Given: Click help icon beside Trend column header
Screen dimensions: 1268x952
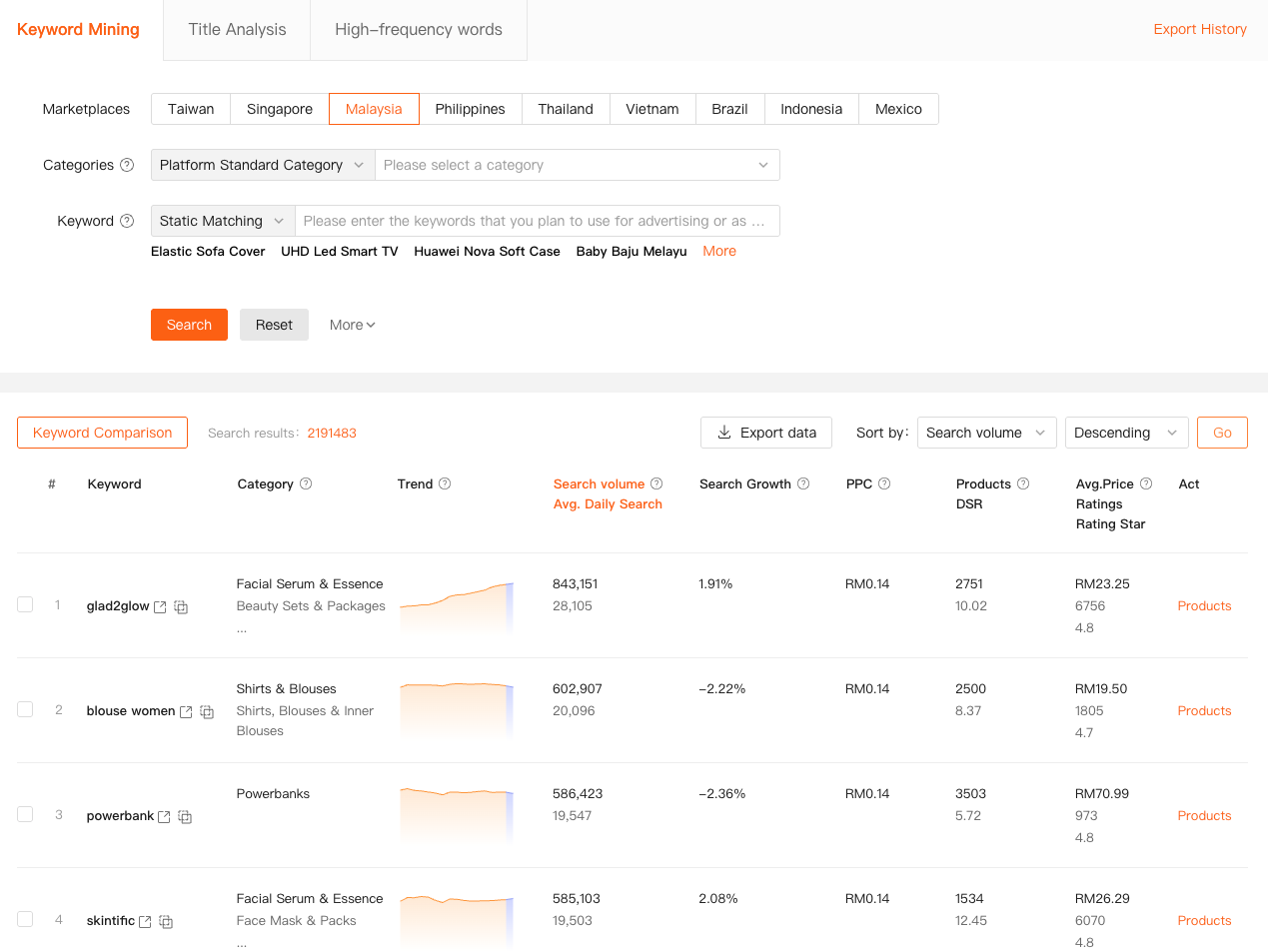Looking at the screenshot, I should 445,483.
